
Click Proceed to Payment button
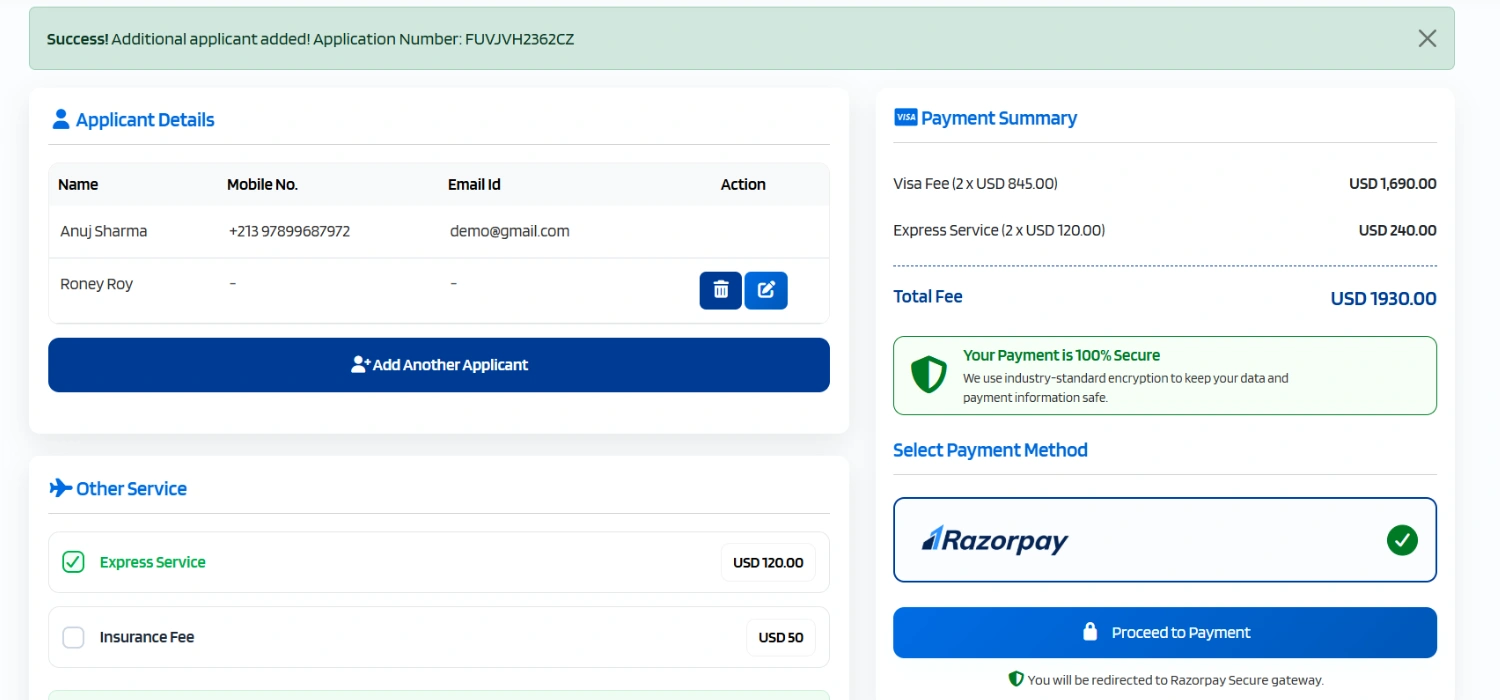(1165, 633)
